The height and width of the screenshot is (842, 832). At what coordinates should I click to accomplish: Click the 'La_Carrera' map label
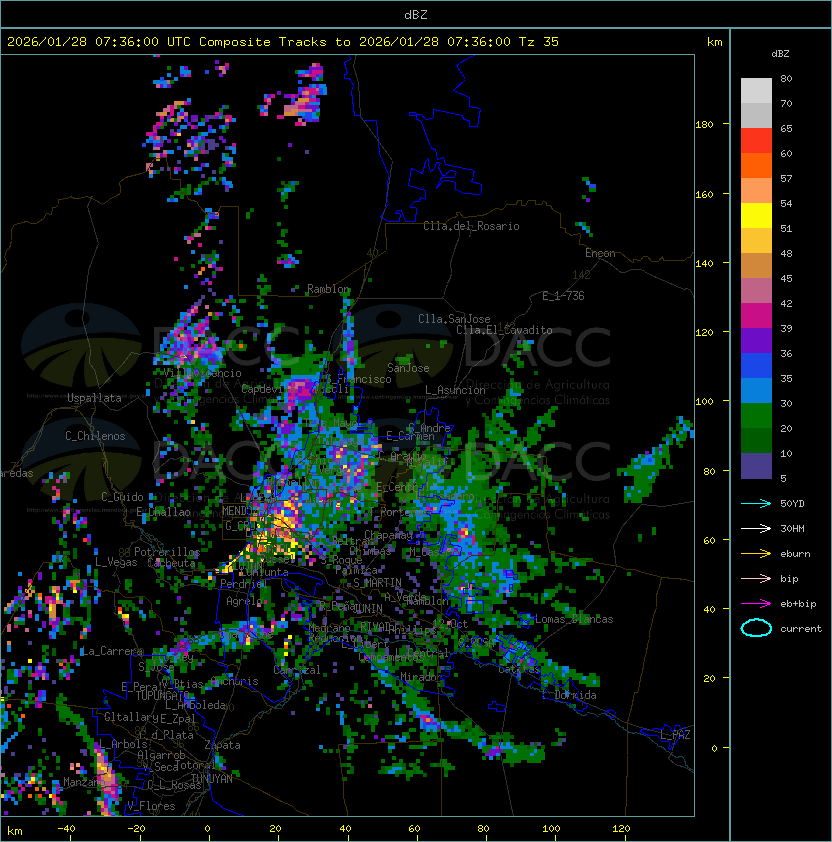pyautogui.click(x=112, y=651)
